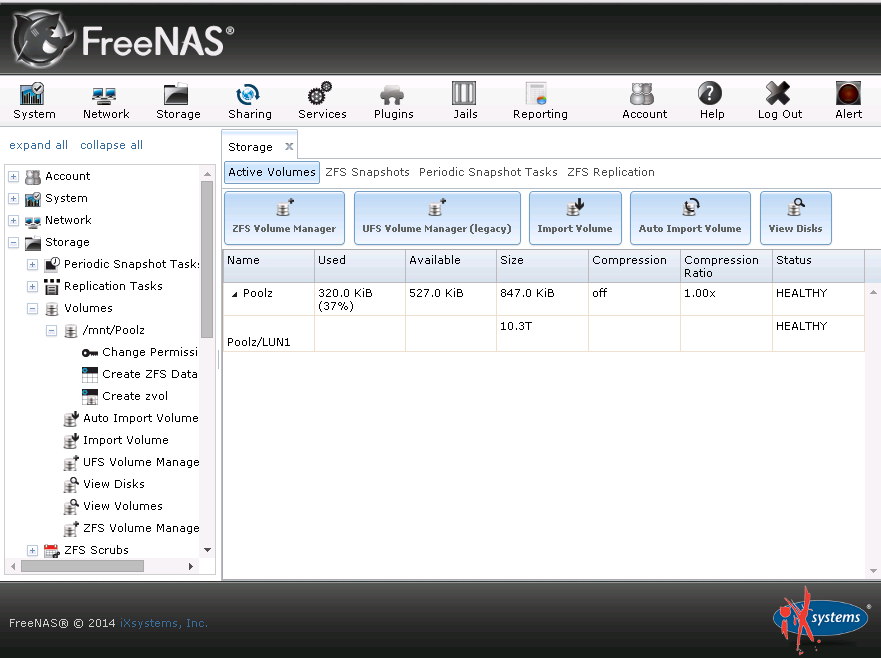Click the Log Out icon
The width and height of the screenshot is (881, 658).
(x=779, y=101)
